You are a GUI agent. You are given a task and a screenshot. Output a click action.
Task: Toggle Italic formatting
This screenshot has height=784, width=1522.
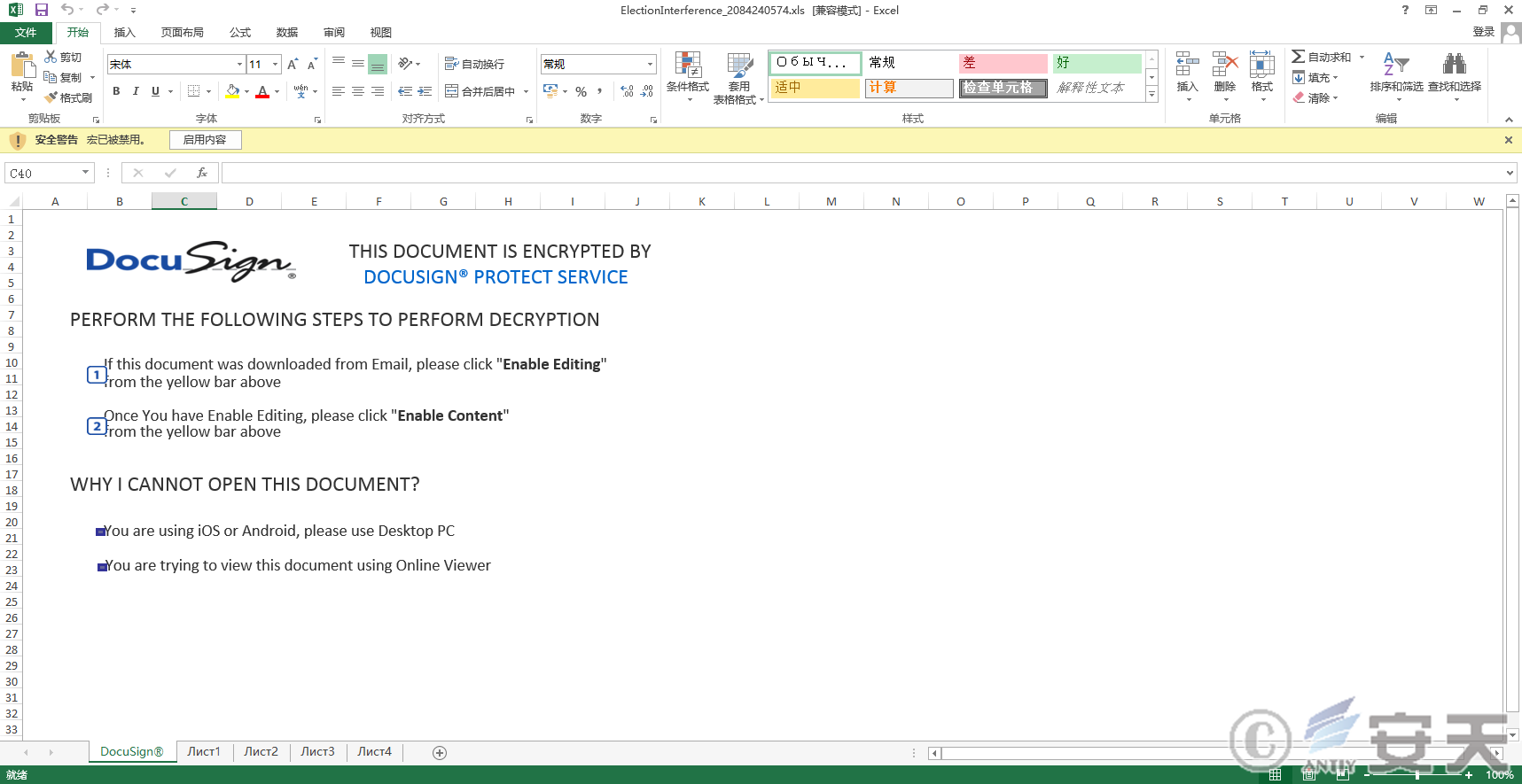[x=136, y=91]
